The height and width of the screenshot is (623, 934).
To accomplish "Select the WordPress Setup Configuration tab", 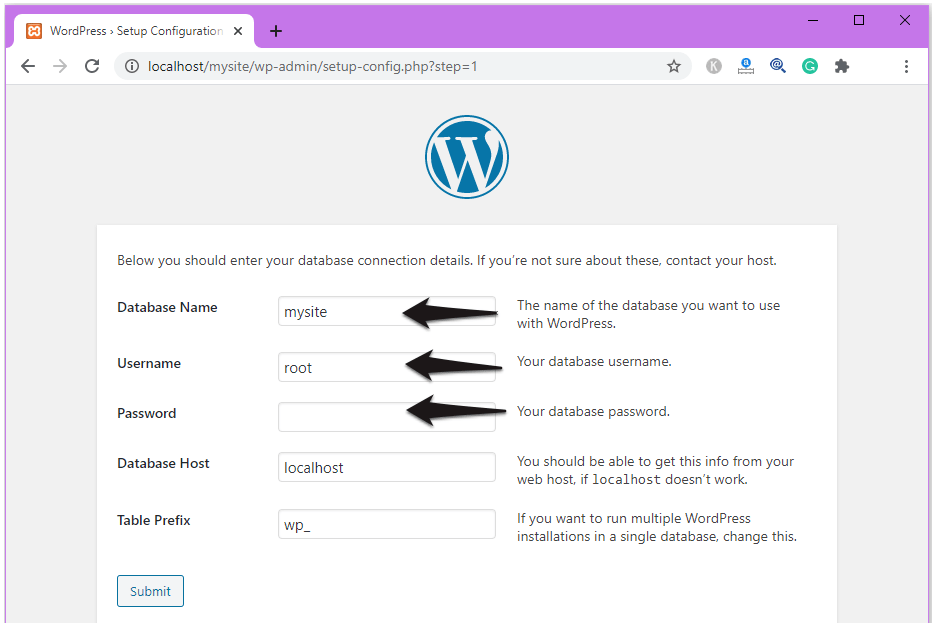I will [135, 31].
